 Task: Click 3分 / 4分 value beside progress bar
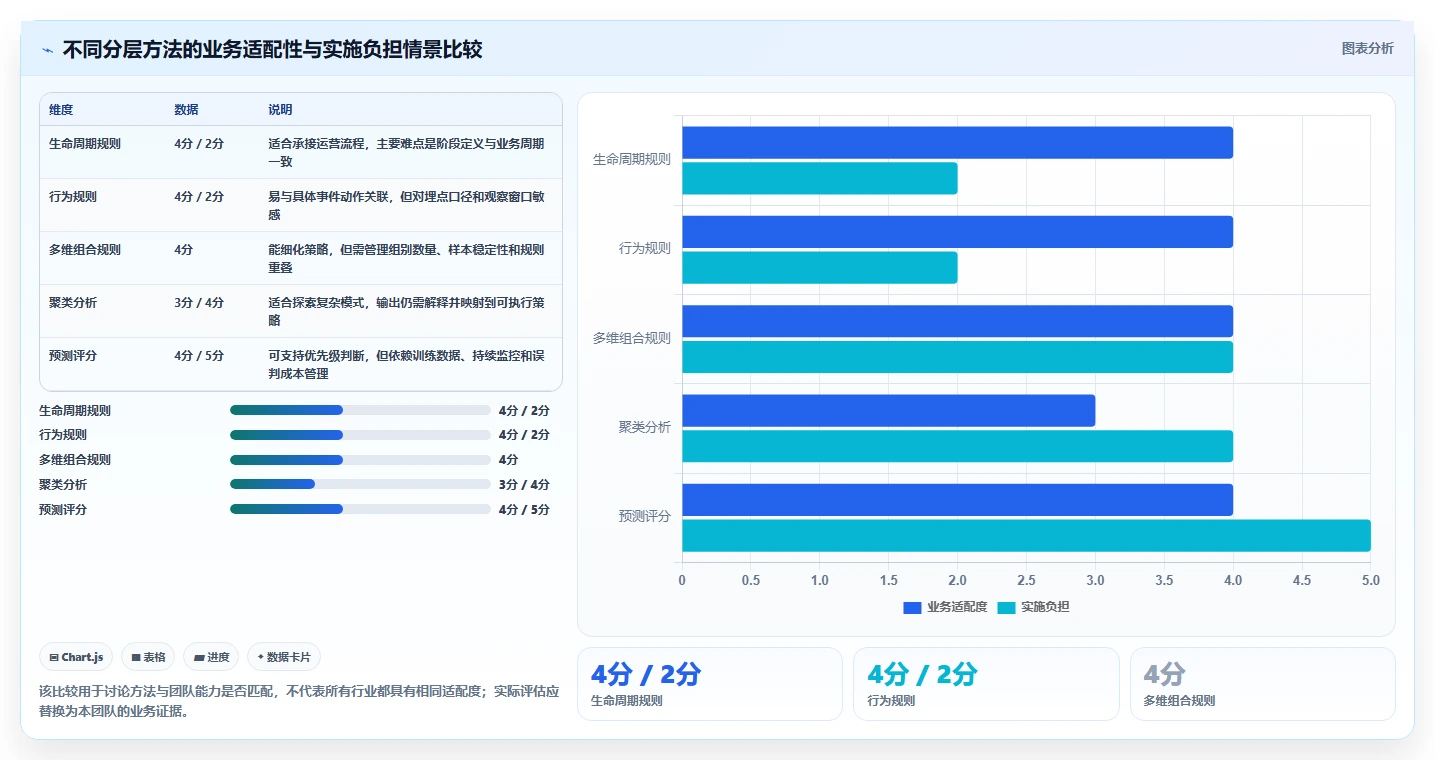pyautogui.click(x=524, y=485)
